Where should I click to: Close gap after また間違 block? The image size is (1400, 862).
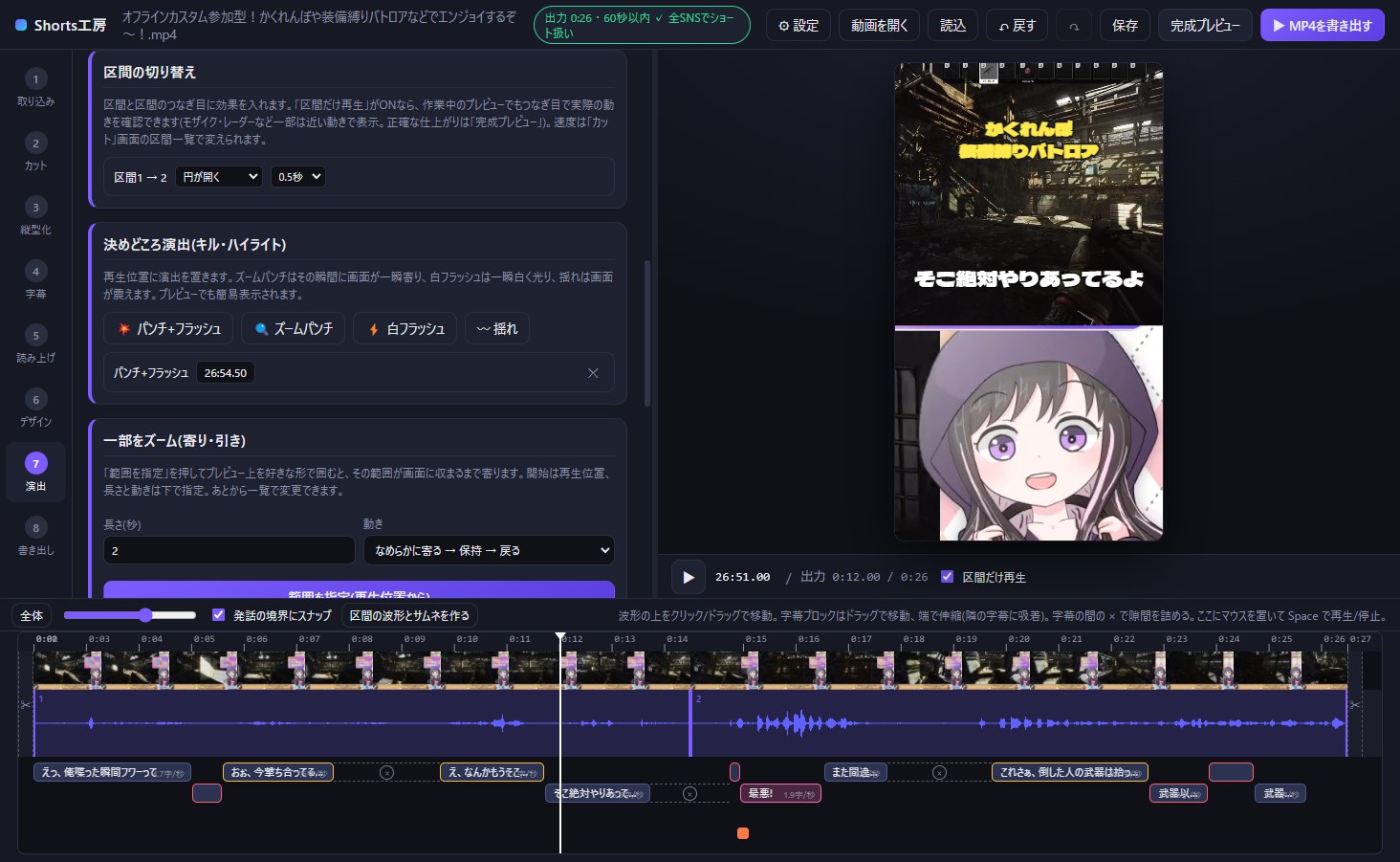coord(939,772)
